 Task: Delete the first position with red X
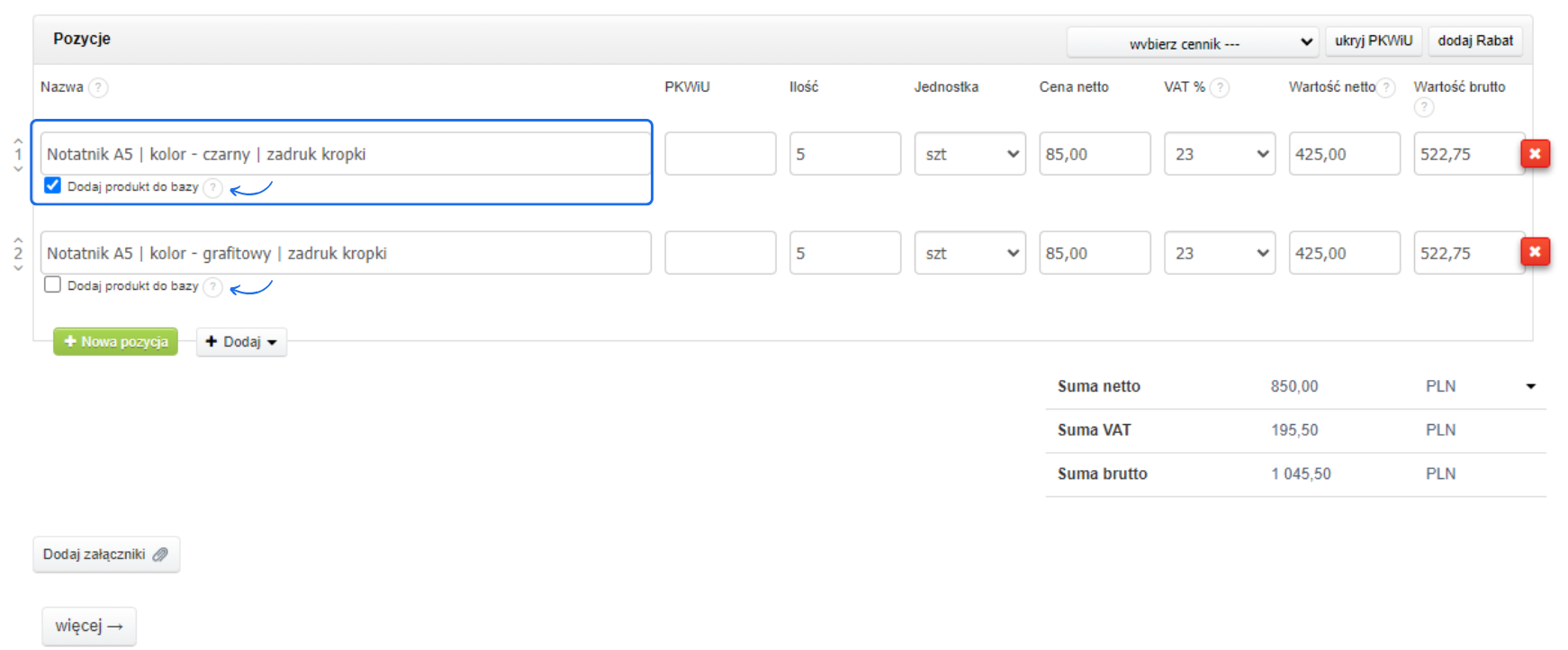pos(1535,154)
